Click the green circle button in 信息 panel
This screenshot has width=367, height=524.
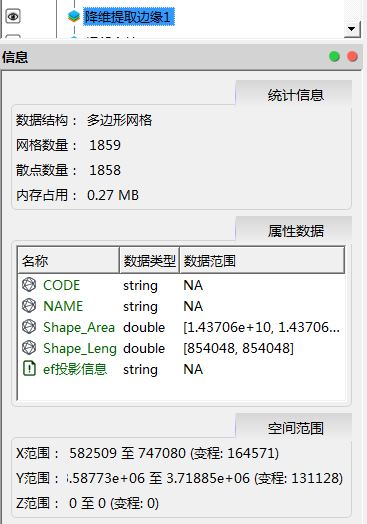click(334, 56)
